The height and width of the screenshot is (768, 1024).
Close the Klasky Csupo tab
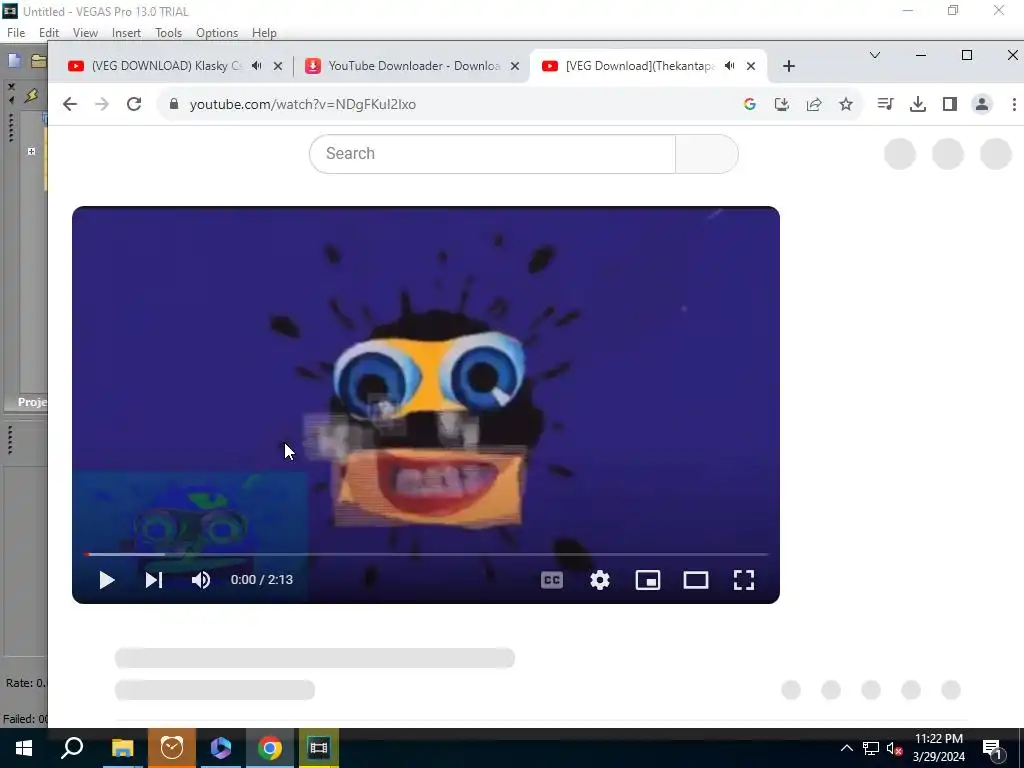(x=278, y=66)
